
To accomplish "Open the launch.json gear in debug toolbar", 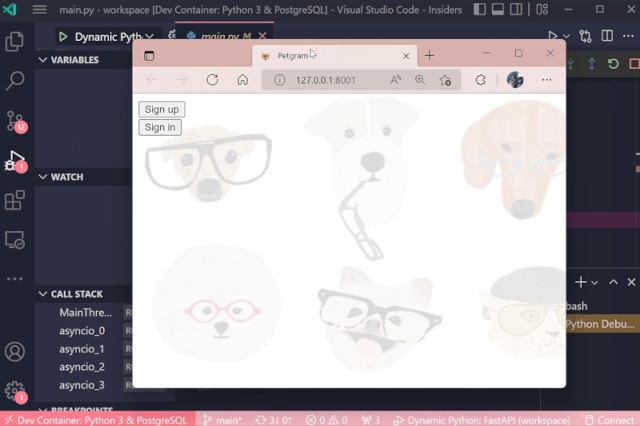I will 172,36.
